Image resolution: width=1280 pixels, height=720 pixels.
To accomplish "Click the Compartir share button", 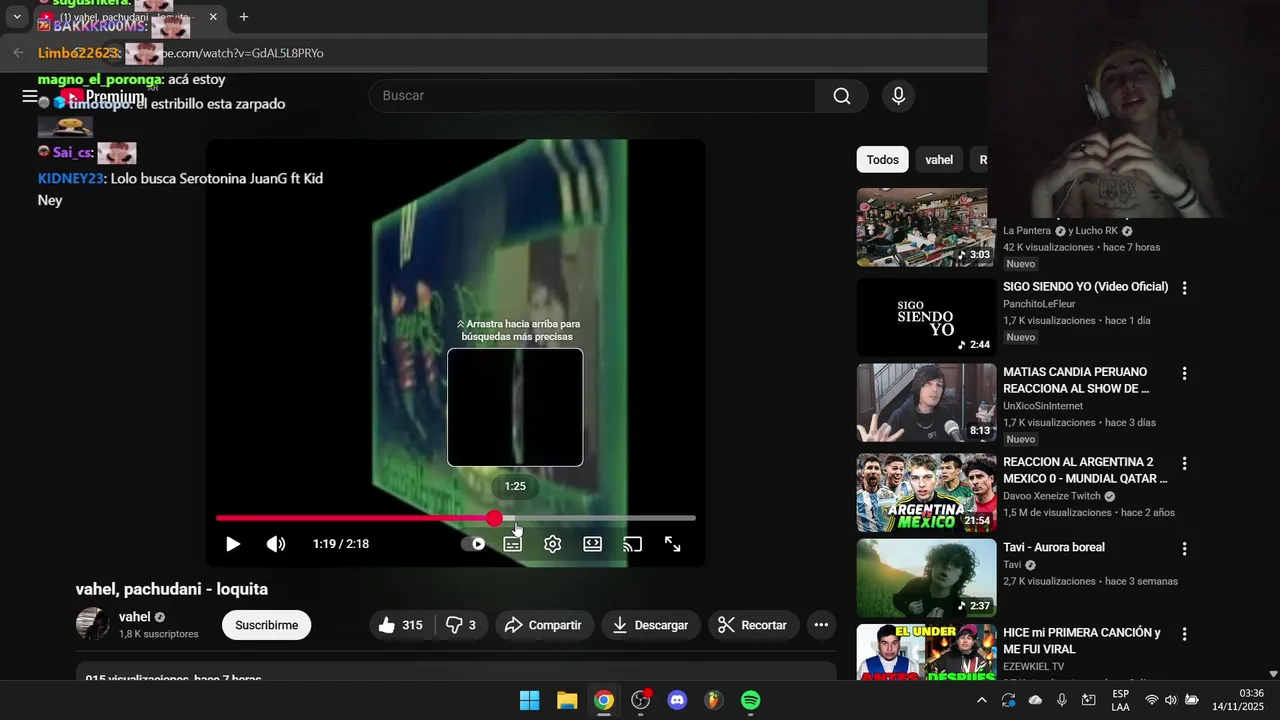I will [544, 625].
